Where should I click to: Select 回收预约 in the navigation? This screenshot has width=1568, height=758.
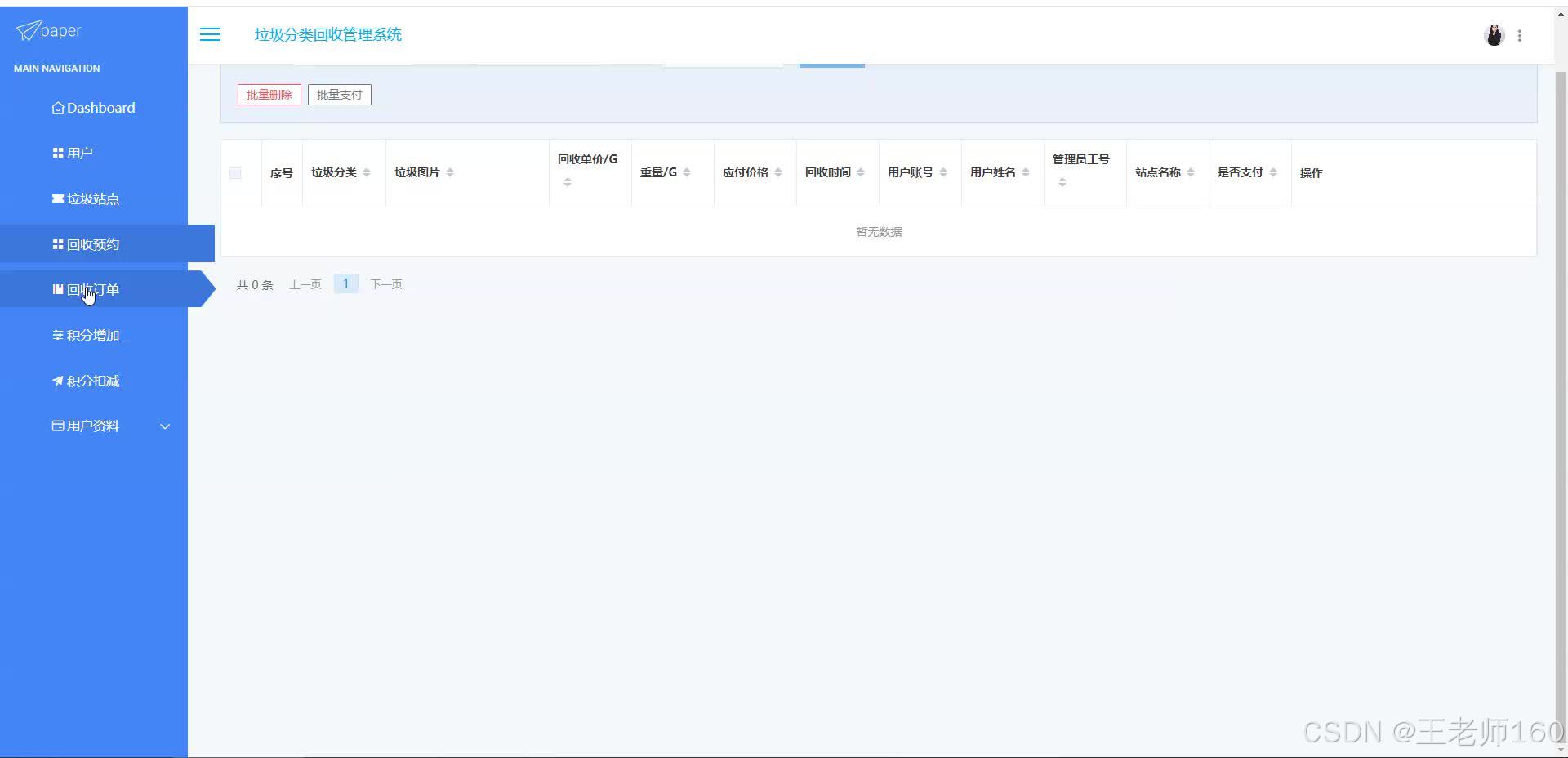point(107,243)
